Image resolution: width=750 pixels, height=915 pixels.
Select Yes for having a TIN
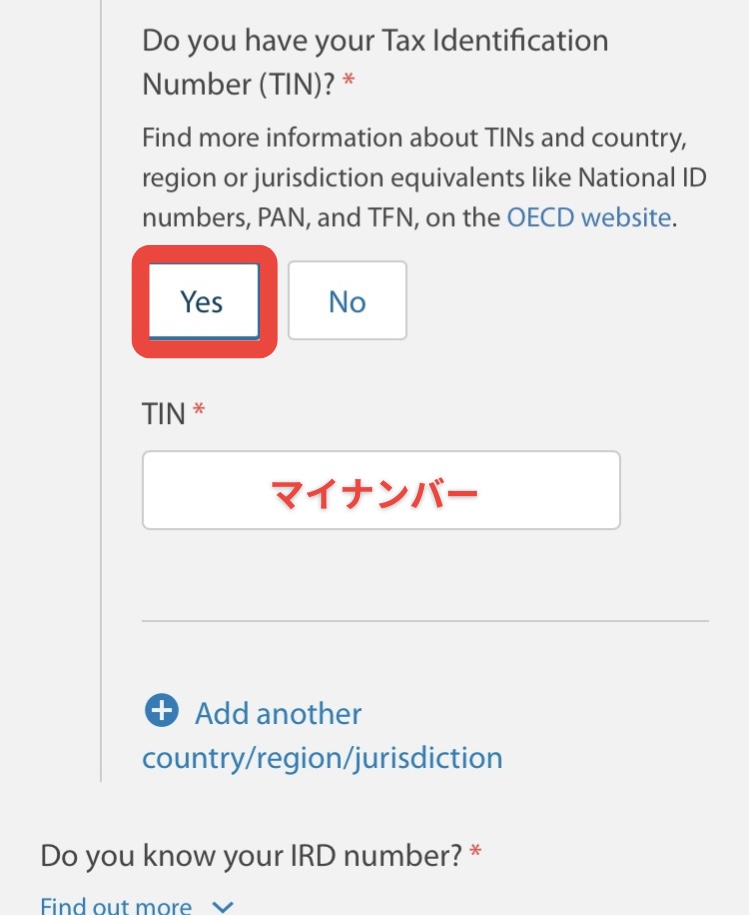pos(203,301)
